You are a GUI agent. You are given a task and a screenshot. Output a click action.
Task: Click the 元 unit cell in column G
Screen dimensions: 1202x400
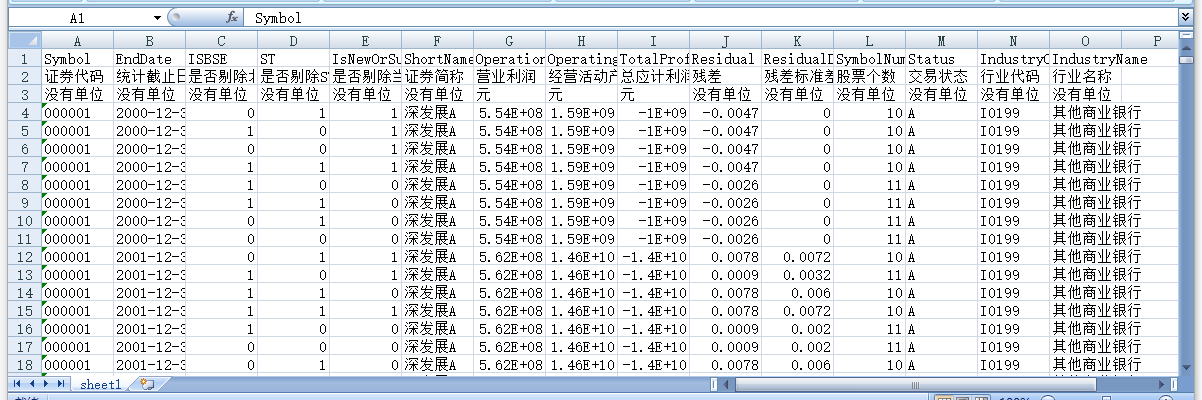click(510, 94)
